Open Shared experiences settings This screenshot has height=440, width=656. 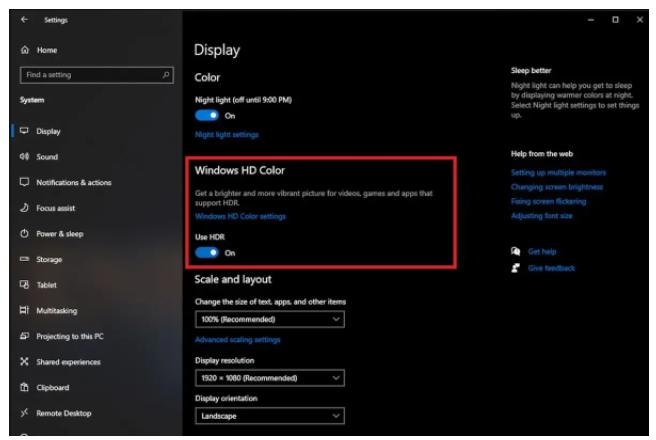tap(68, 362)
